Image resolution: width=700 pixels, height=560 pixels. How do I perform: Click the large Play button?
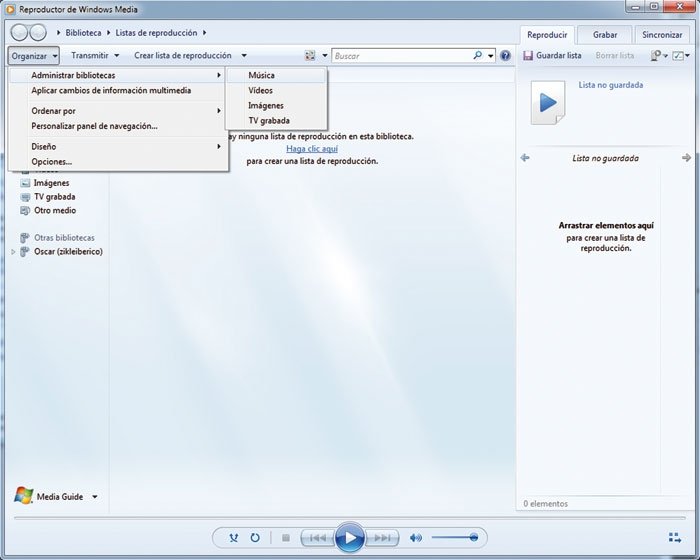tap(350, 537)
